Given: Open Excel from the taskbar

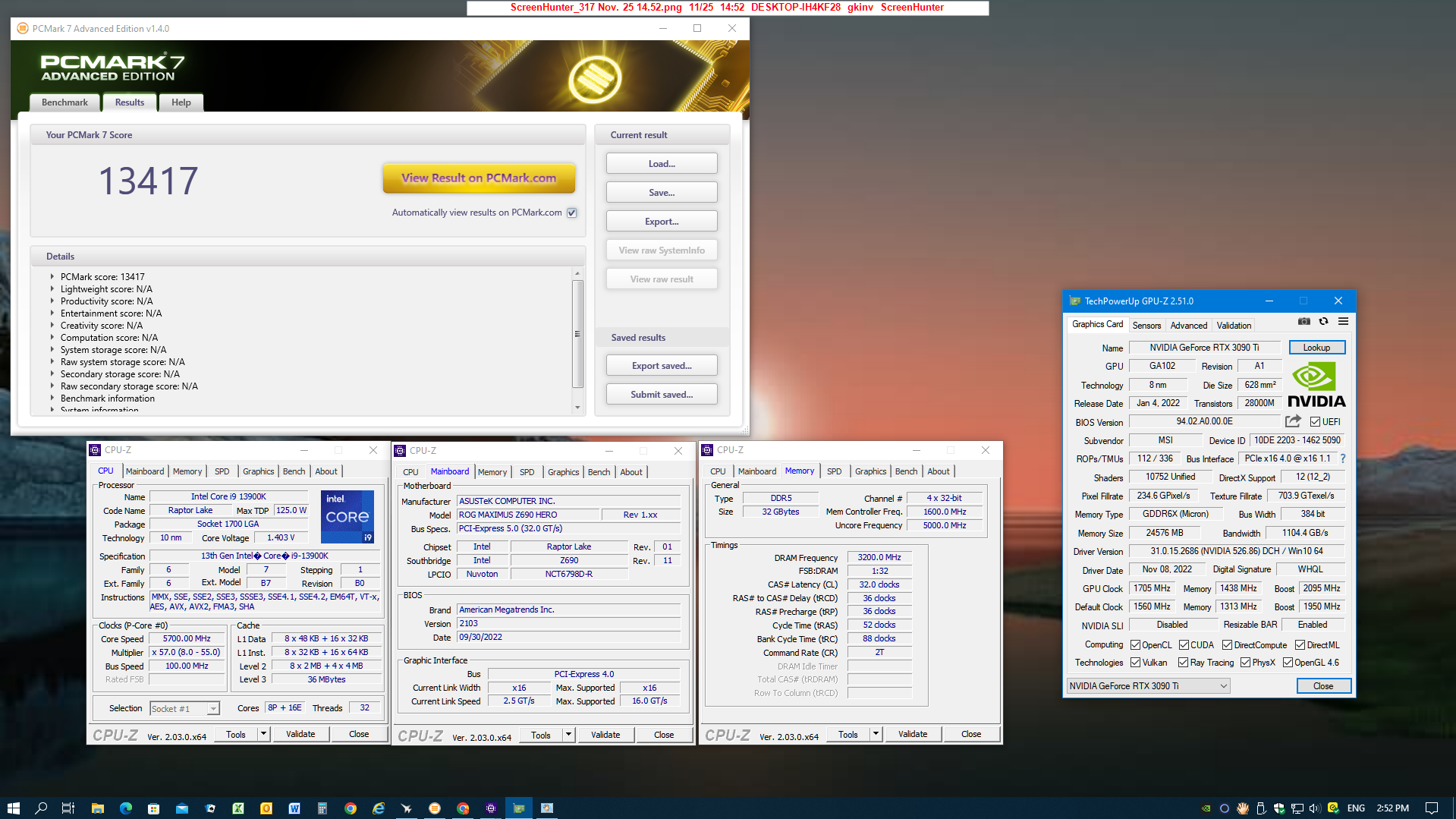Looking at the screenshot, I should click(238, 808).
